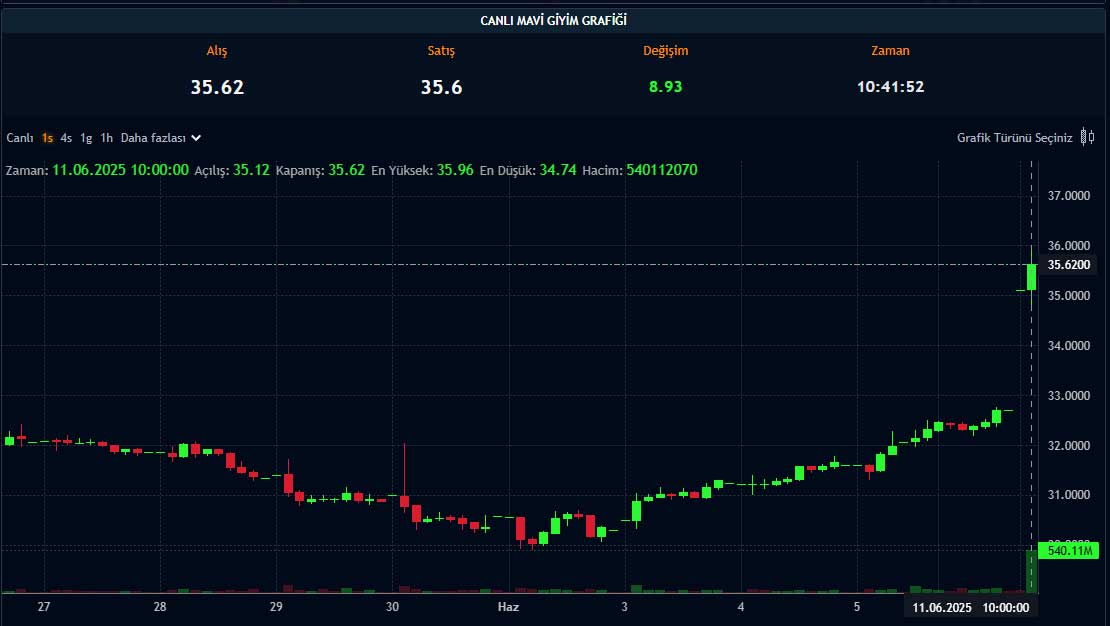Click the Alış column header
Image resolution: width=1110 pixels, height=626 pixels.
(x=217, y=51)
